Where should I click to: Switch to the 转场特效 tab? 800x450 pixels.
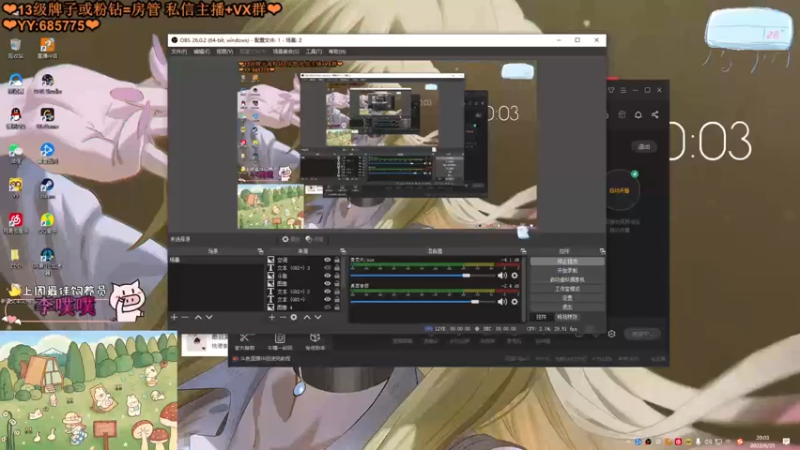tap(567, 317)
